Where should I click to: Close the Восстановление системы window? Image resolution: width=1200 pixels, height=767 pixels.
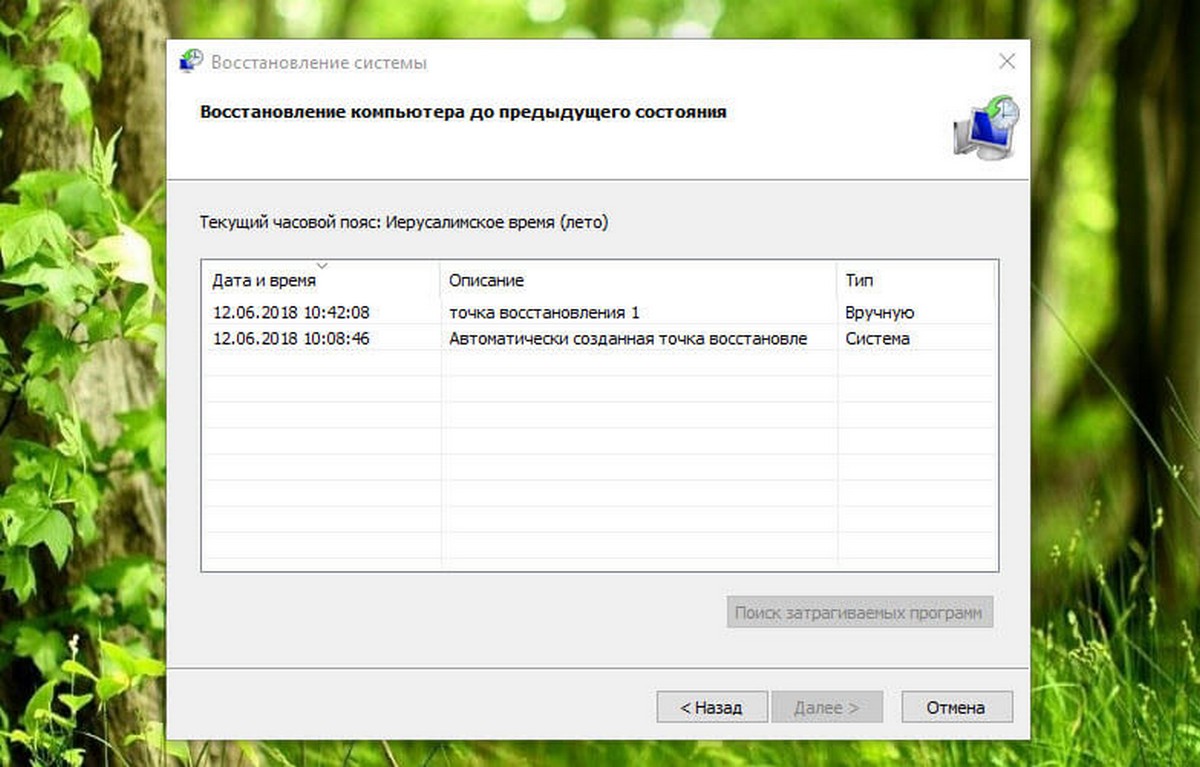click(1007, 62)
